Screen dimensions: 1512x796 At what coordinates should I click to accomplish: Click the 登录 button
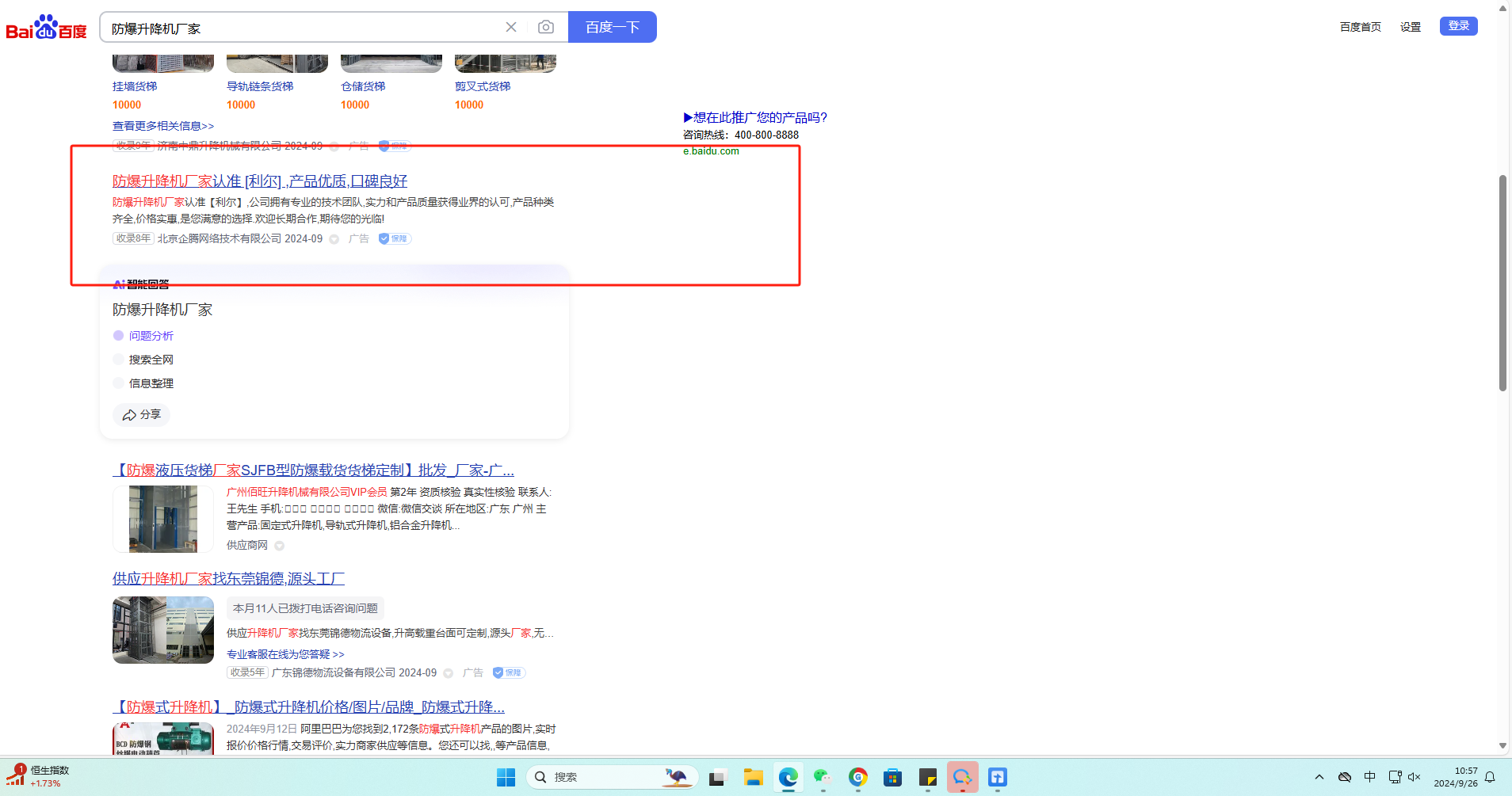coord(1459,26)
